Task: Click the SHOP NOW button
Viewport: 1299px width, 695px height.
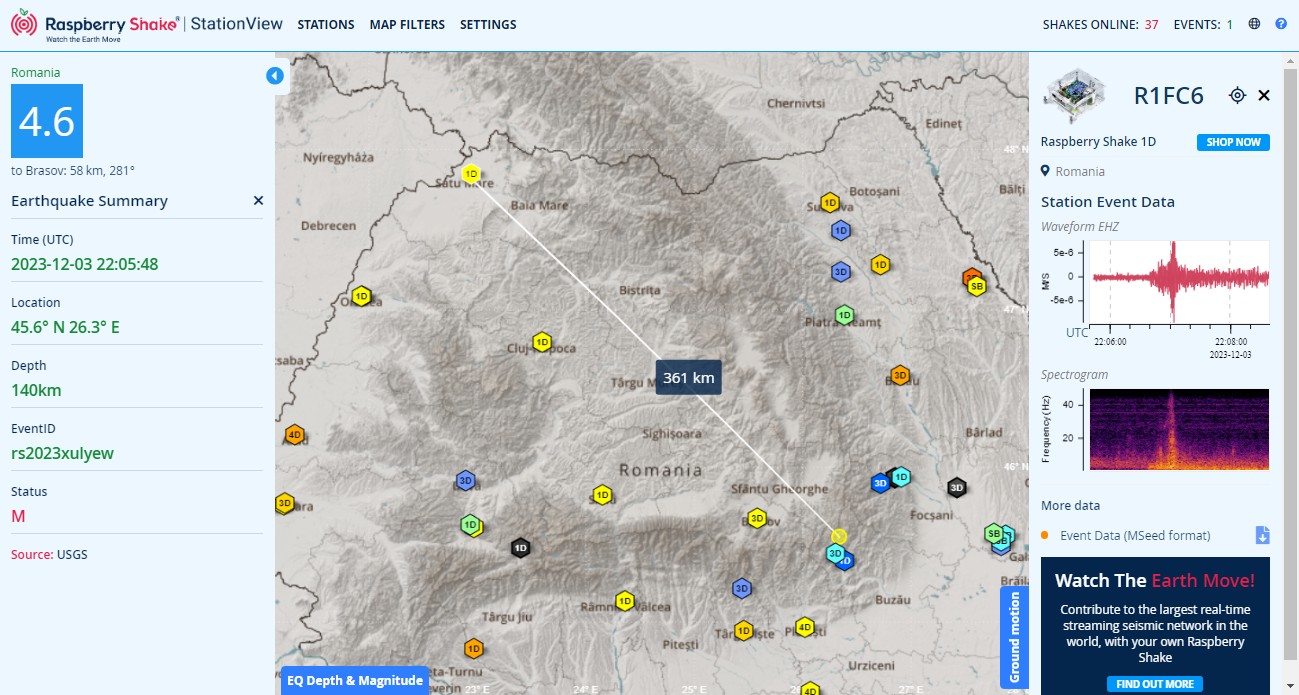Action: coord(1233,142)
